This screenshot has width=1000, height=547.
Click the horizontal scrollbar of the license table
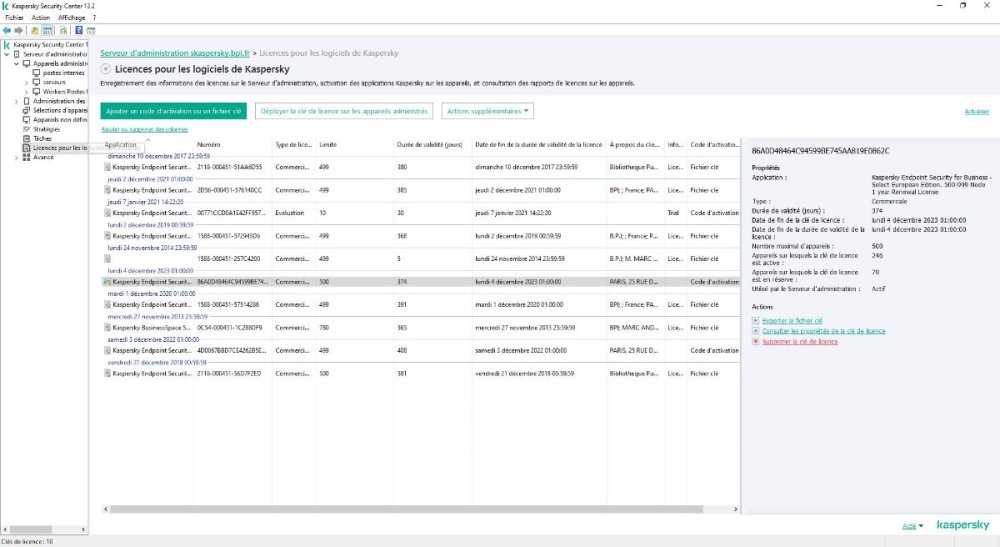pyautogui.click(x=406, y=509)
